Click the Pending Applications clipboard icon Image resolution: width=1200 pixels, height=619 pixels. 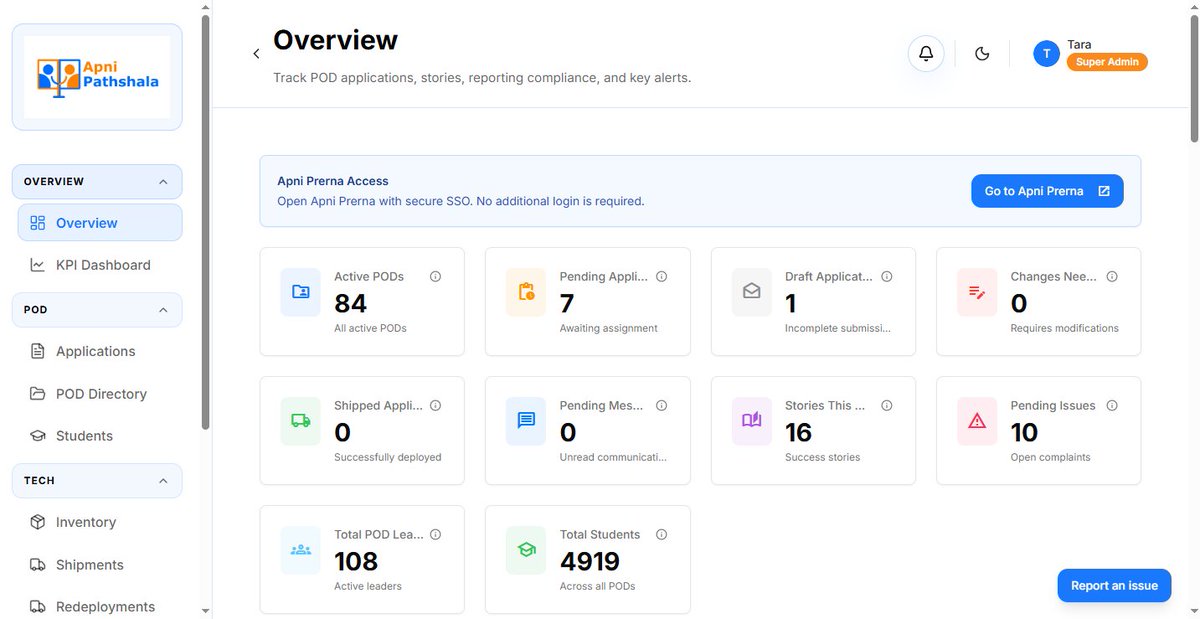[x=526, y=292]
